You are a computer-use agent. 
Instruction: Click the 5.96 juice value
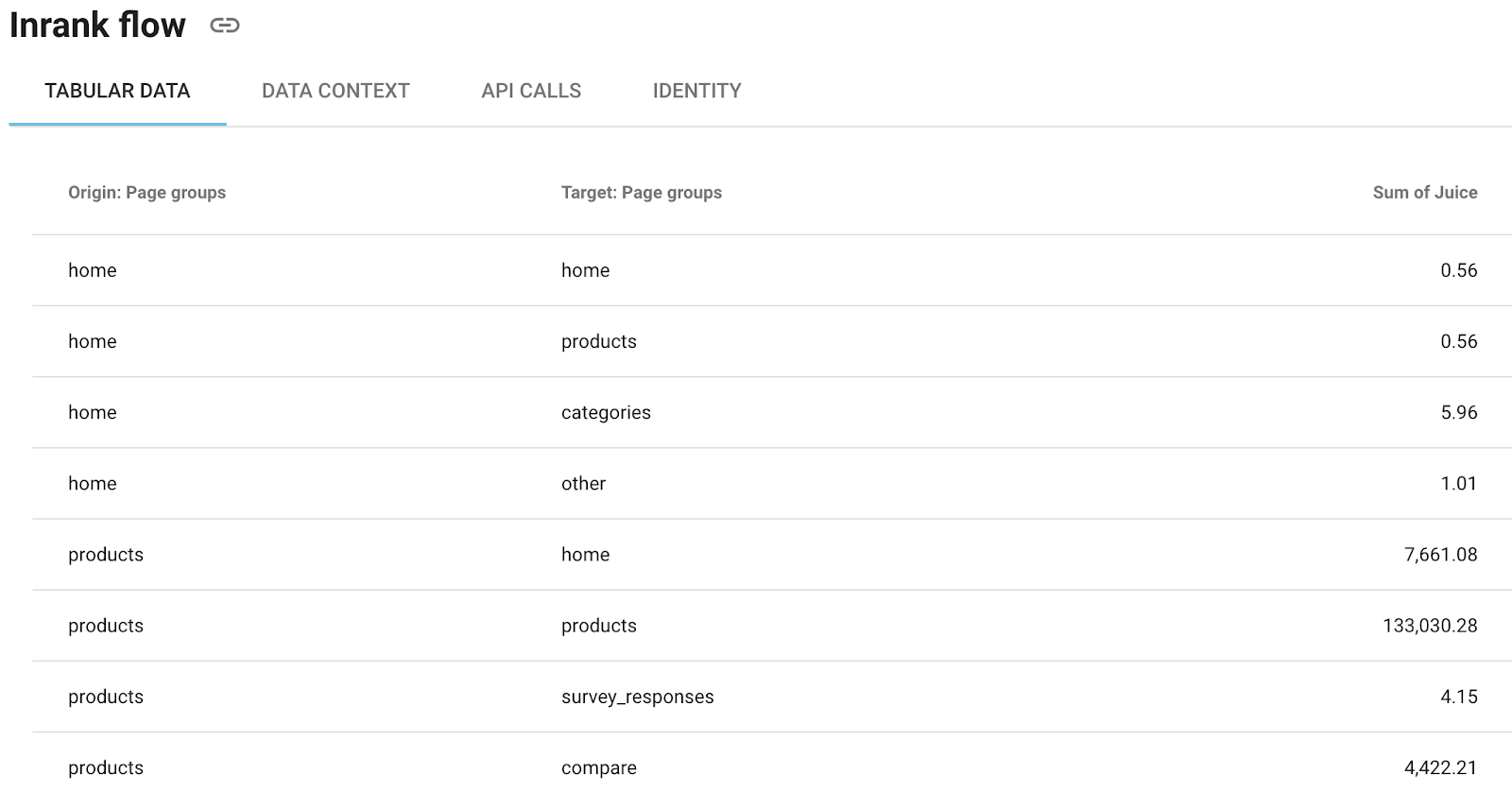pyautogui.click(x=1458, y=413)
